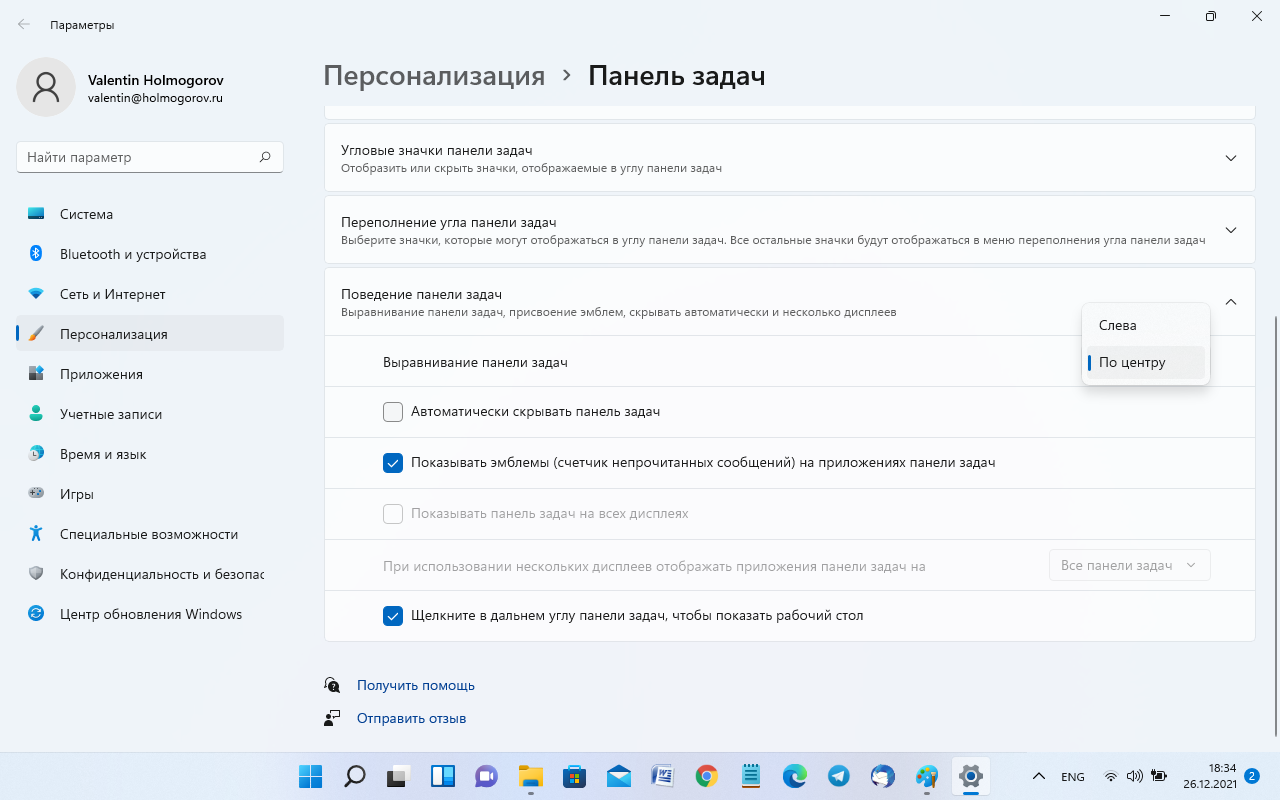
Task: Enable Автоматически скрывать панель задач checkbox
Action: (x=393, y=412)
